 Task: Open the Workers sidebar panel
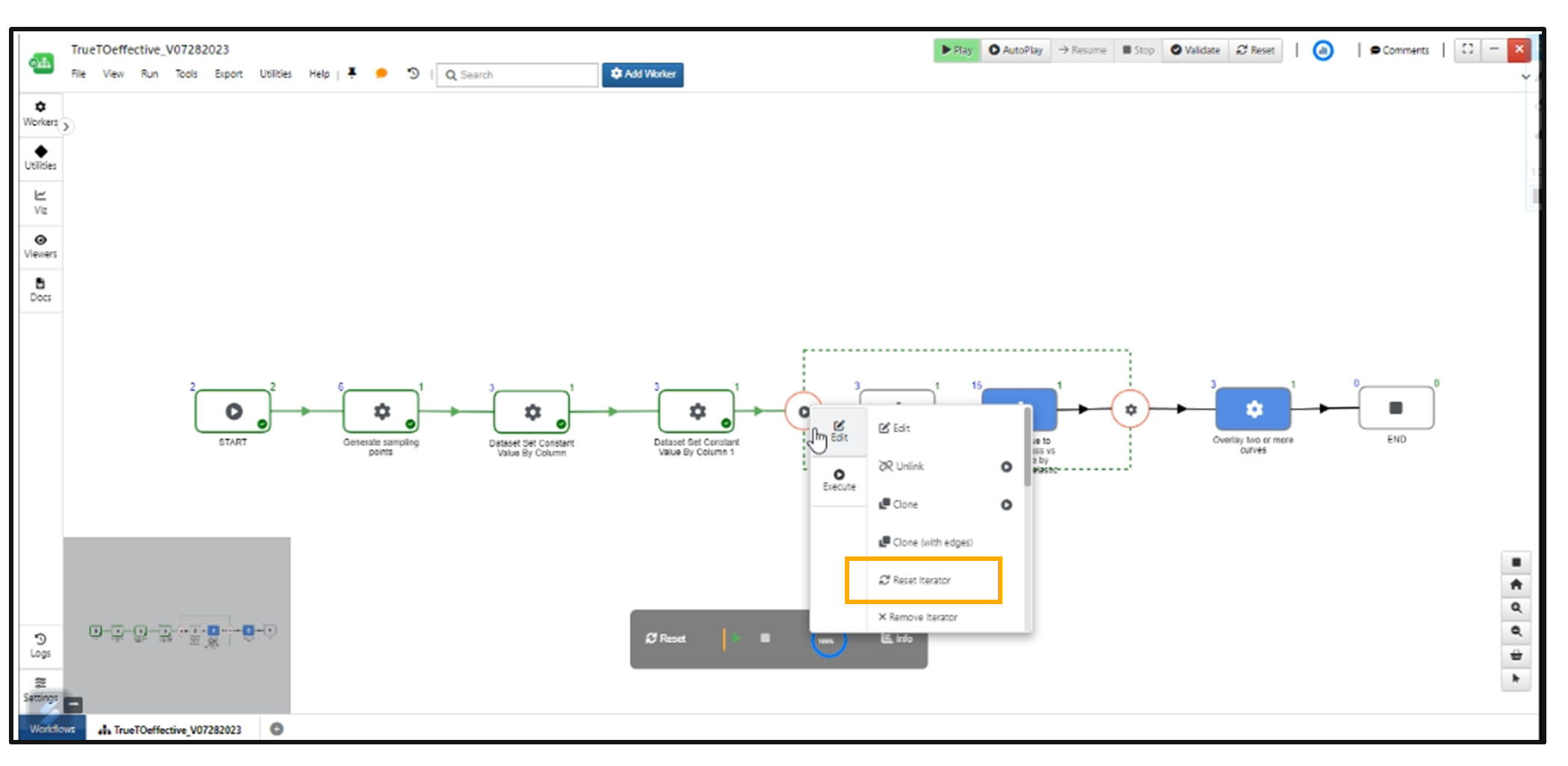click(x=40, y=113)
